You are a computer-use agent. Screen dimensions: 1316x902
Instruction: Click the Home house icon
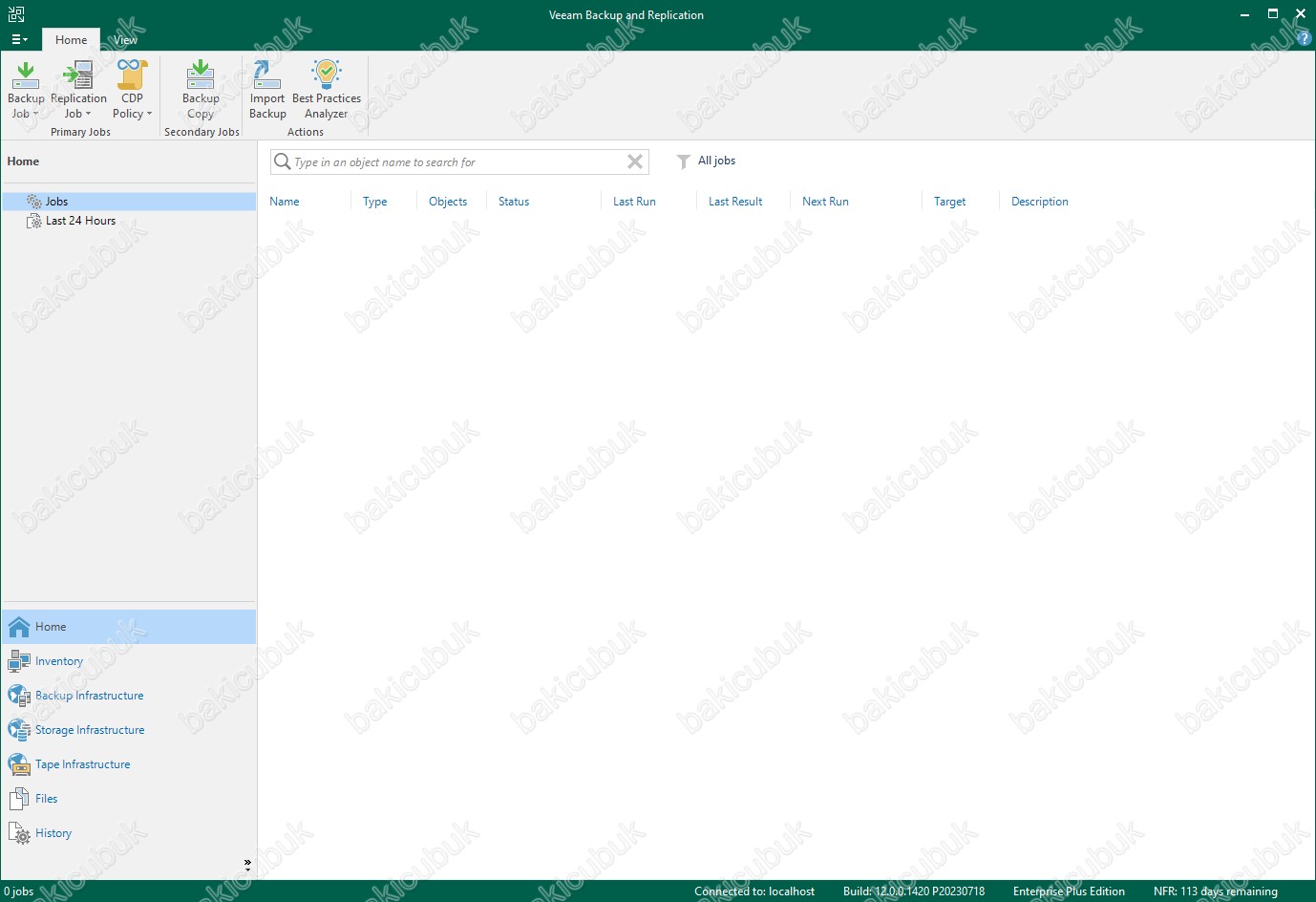coord(19,627)
